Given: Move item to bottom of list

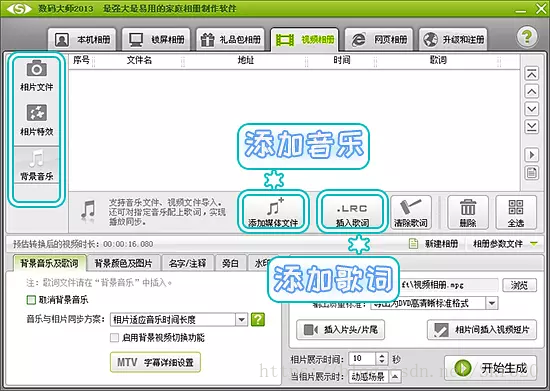Looking at the screenshot, I should pos(532,127).
